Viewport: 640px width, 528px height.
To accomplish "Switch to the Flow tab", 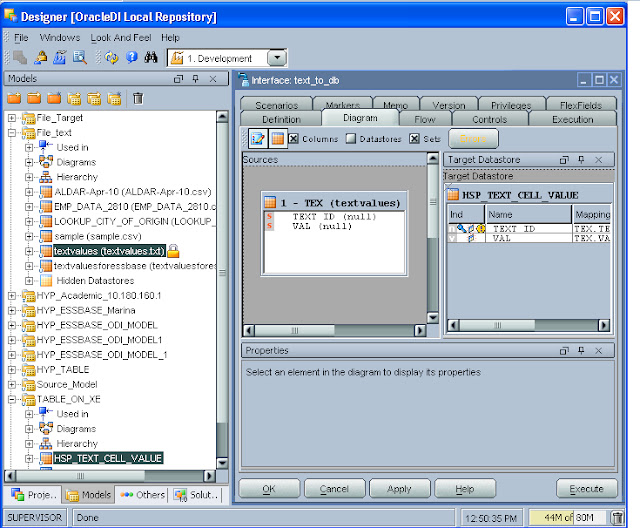I will tap(425, 119).
